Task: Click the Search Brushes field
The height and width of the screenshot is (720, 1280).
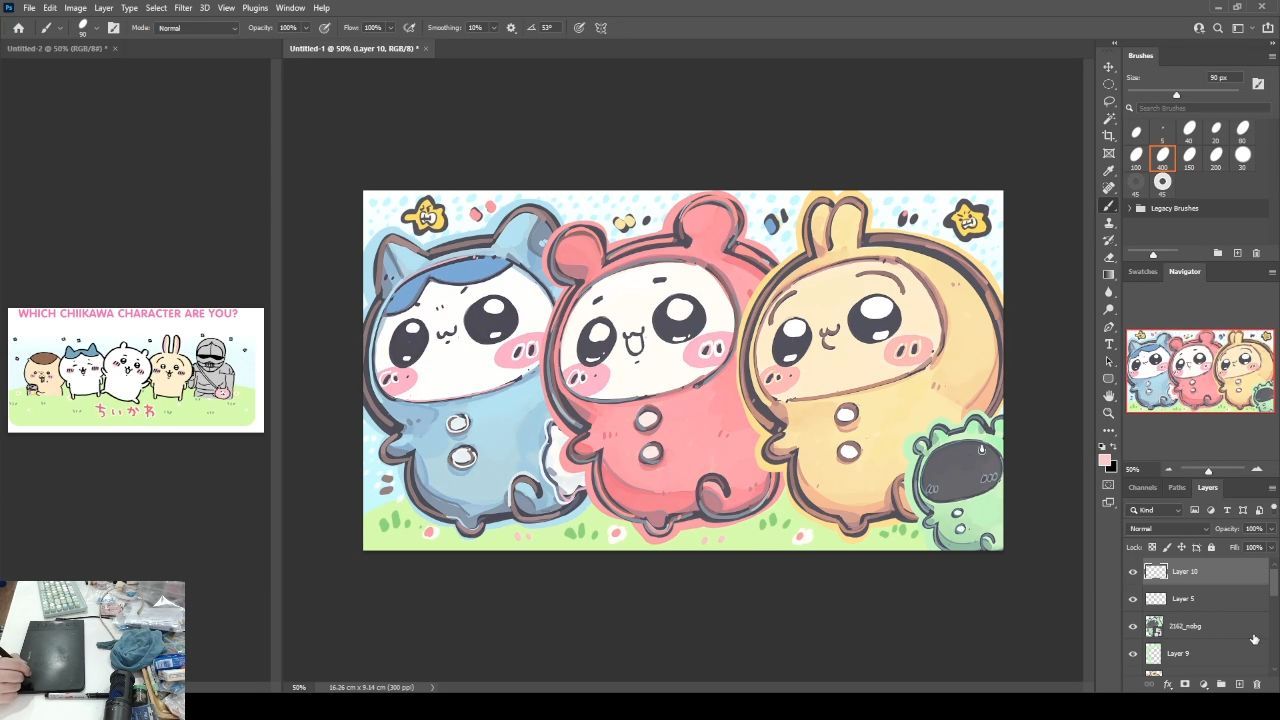Action: pos(1200,108)
